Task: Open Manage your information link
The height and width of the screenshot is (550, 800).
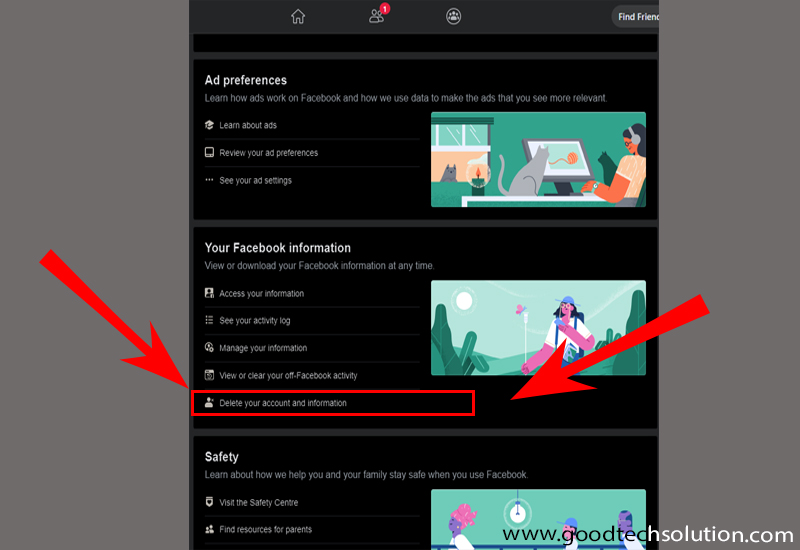Action: 263,348
